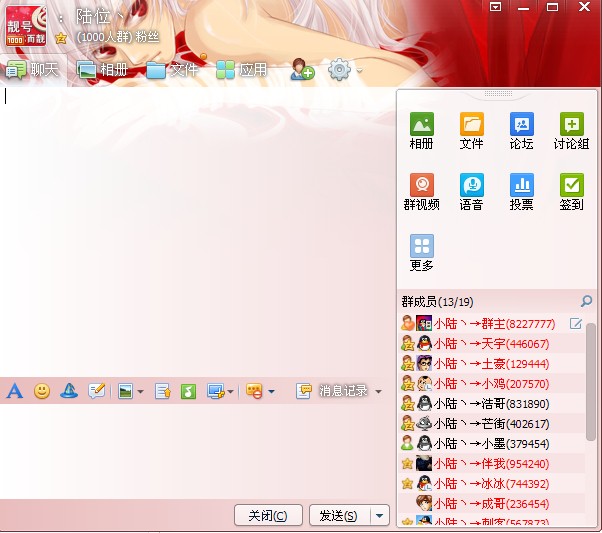The image size is (602, 533).
Task: Select member 小陆丶→天宇(446067)
Action: click(x=491, y=344)
